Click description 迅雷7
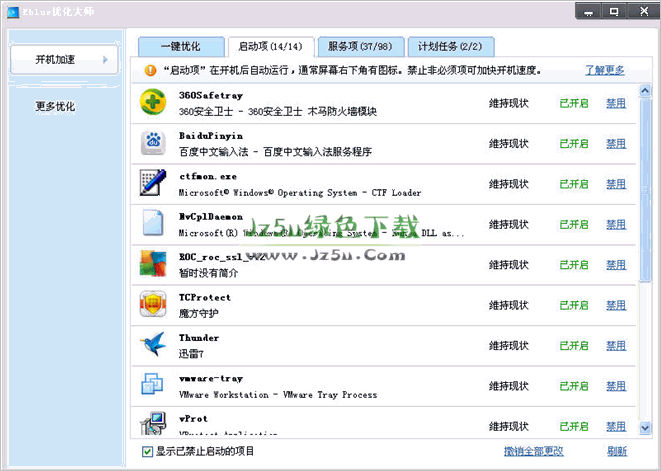The image size is (661, 471). click(191, 354)
